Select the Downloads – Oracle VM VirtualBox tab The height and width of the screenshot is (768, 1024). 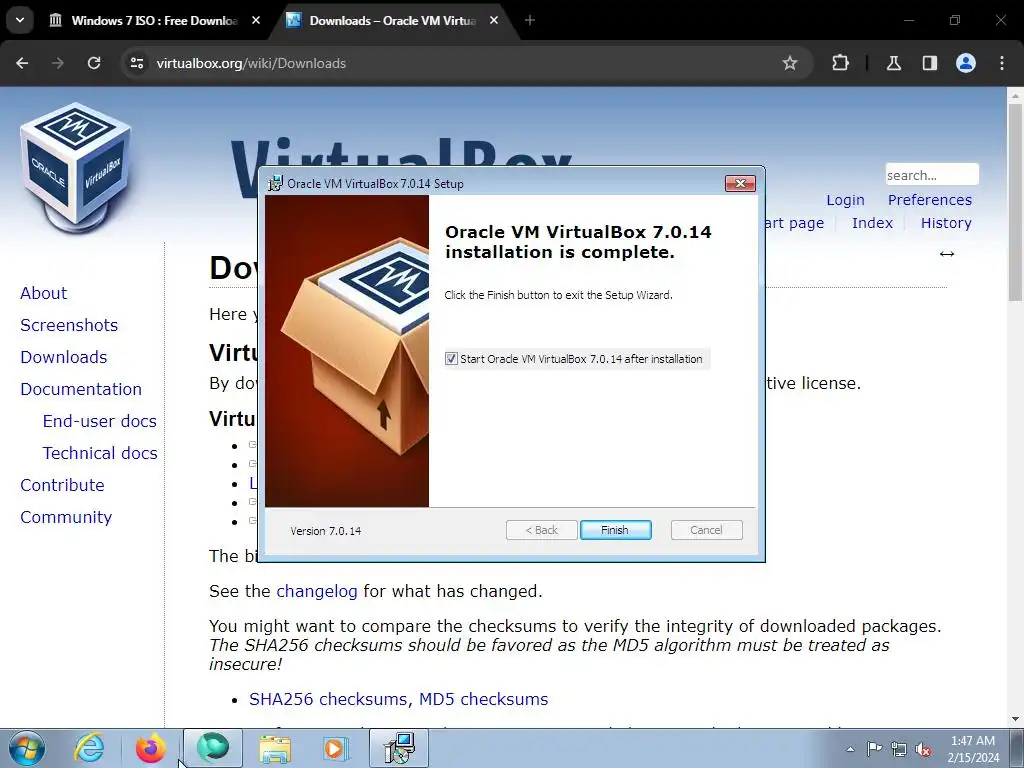(x=392, y=21)
